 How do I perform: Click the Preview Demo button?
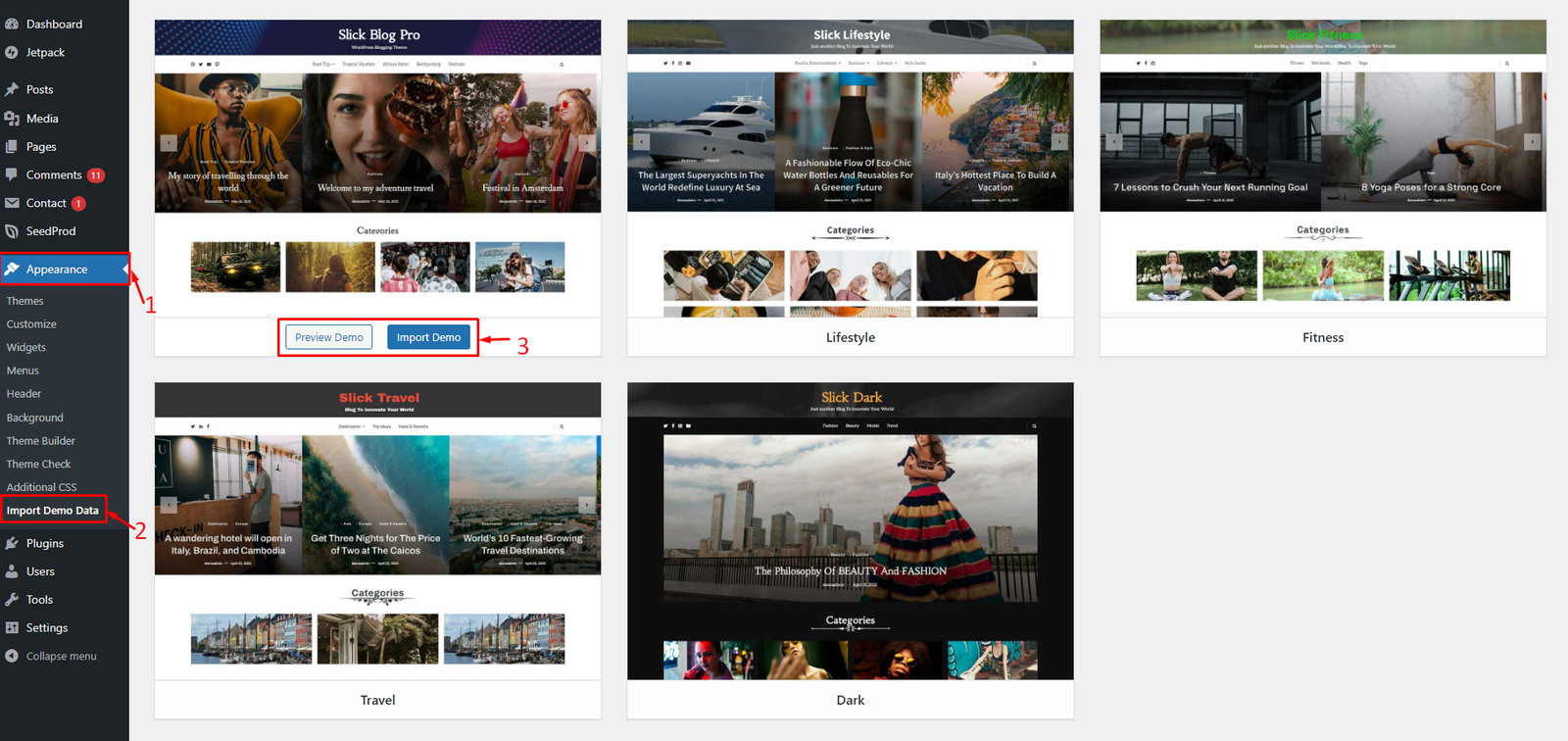pos(329,337)
